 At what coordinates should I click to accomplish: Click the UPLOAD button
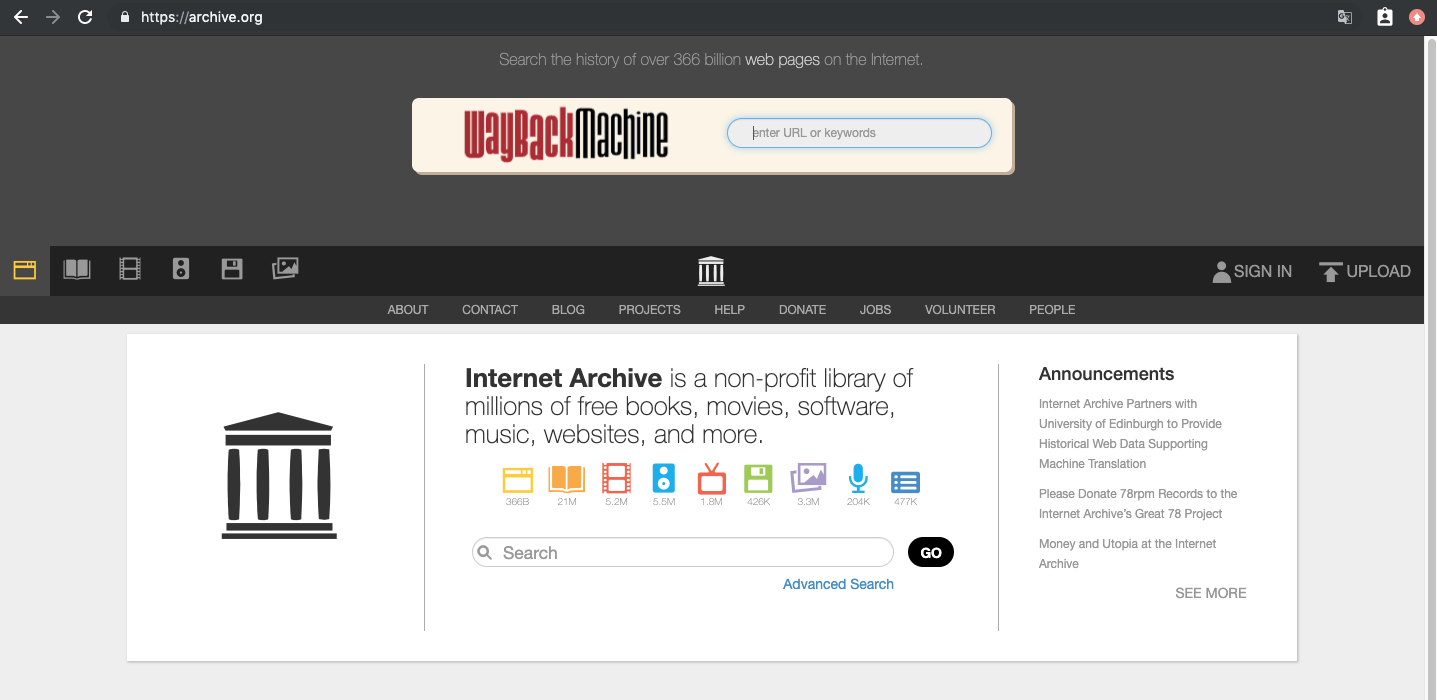pos(1365,271)
